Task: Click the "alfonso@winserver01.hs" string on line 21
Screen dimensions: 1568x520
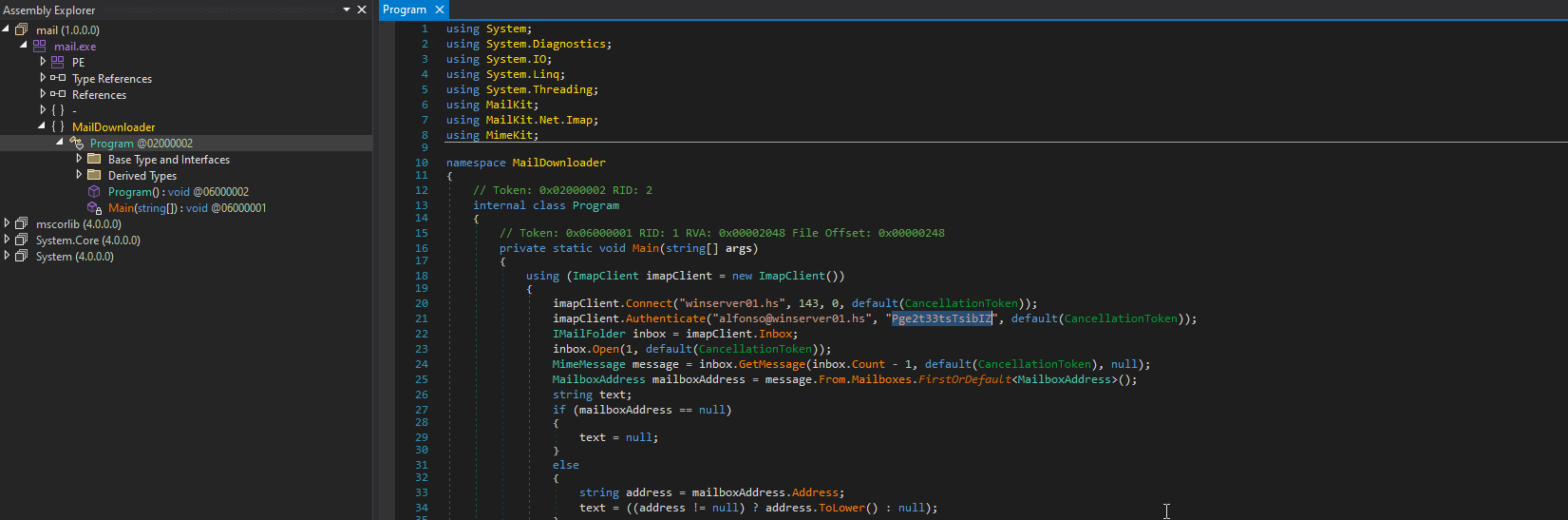Action: [x=792, y=318]
